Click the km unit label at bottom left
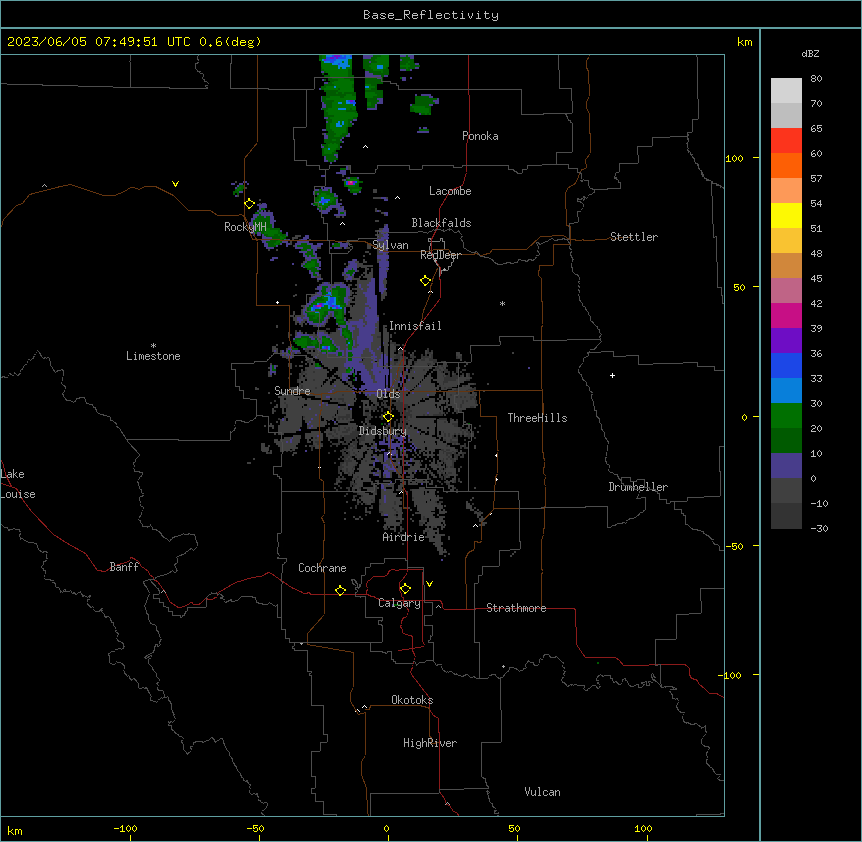The image size is (862, 842). pos(15,830)
